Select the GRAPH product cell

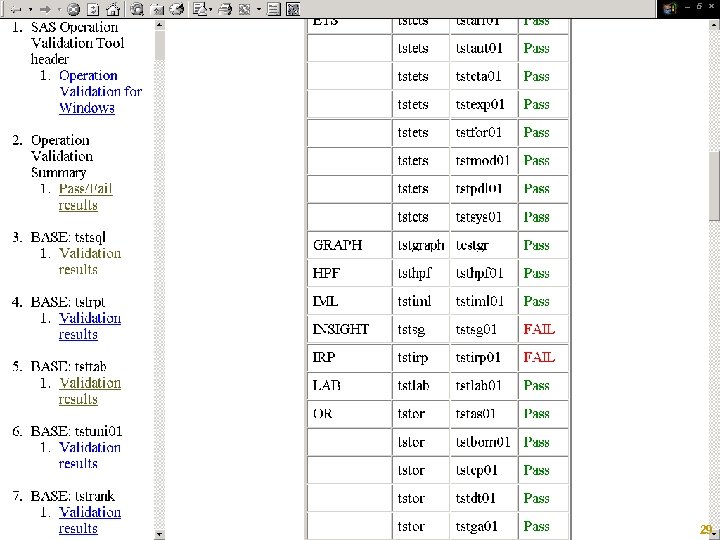349,245
